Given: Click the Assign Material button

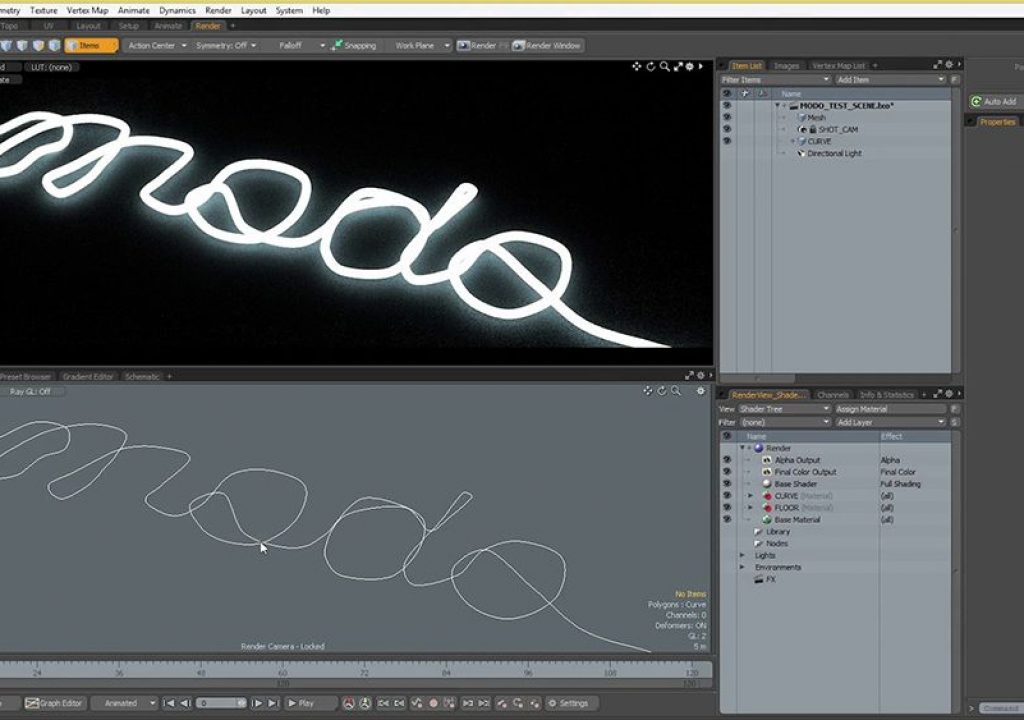Looking at the screenshot, I should point(891,409).
